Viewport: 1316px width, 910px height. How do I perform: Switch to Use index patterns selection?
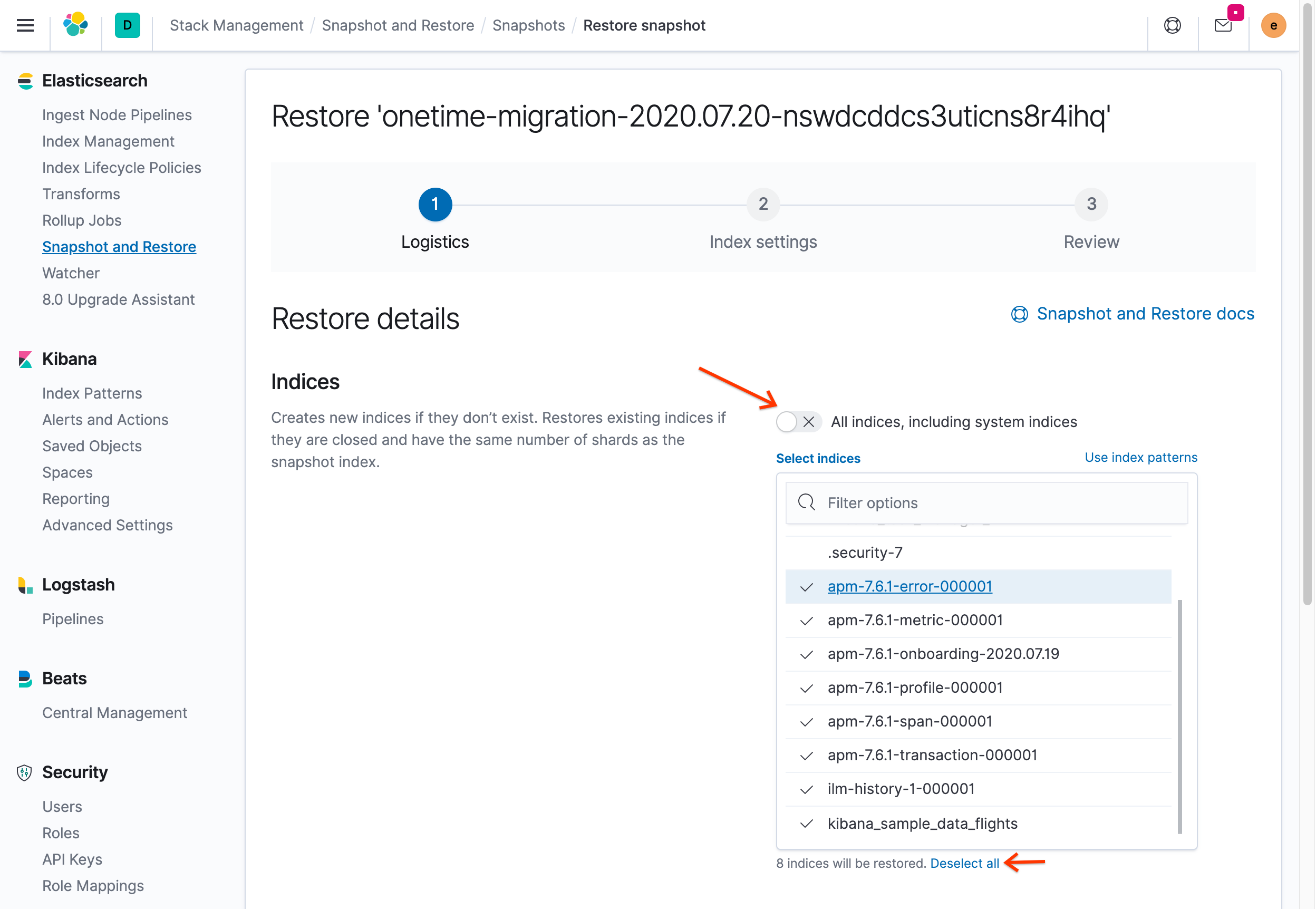(x=1140, y=457)
